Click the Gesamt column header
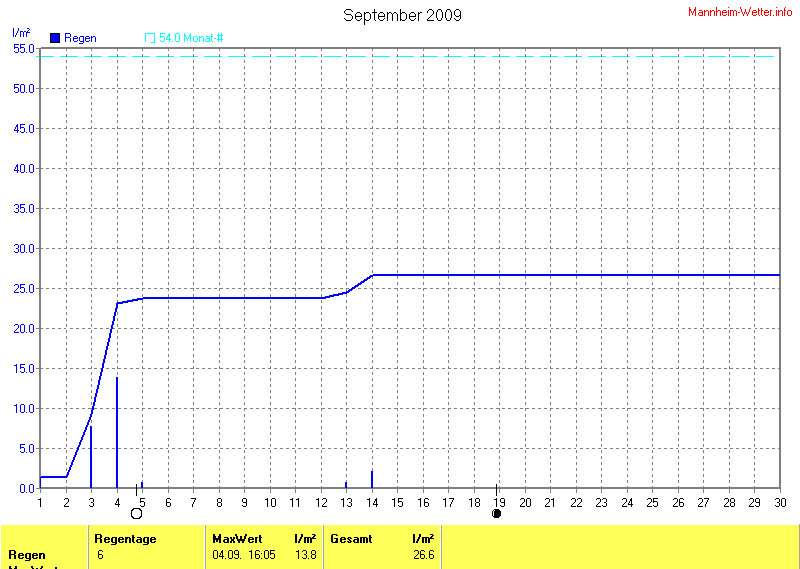The width and height of the screenshot is (800, 569). point(351,539)
